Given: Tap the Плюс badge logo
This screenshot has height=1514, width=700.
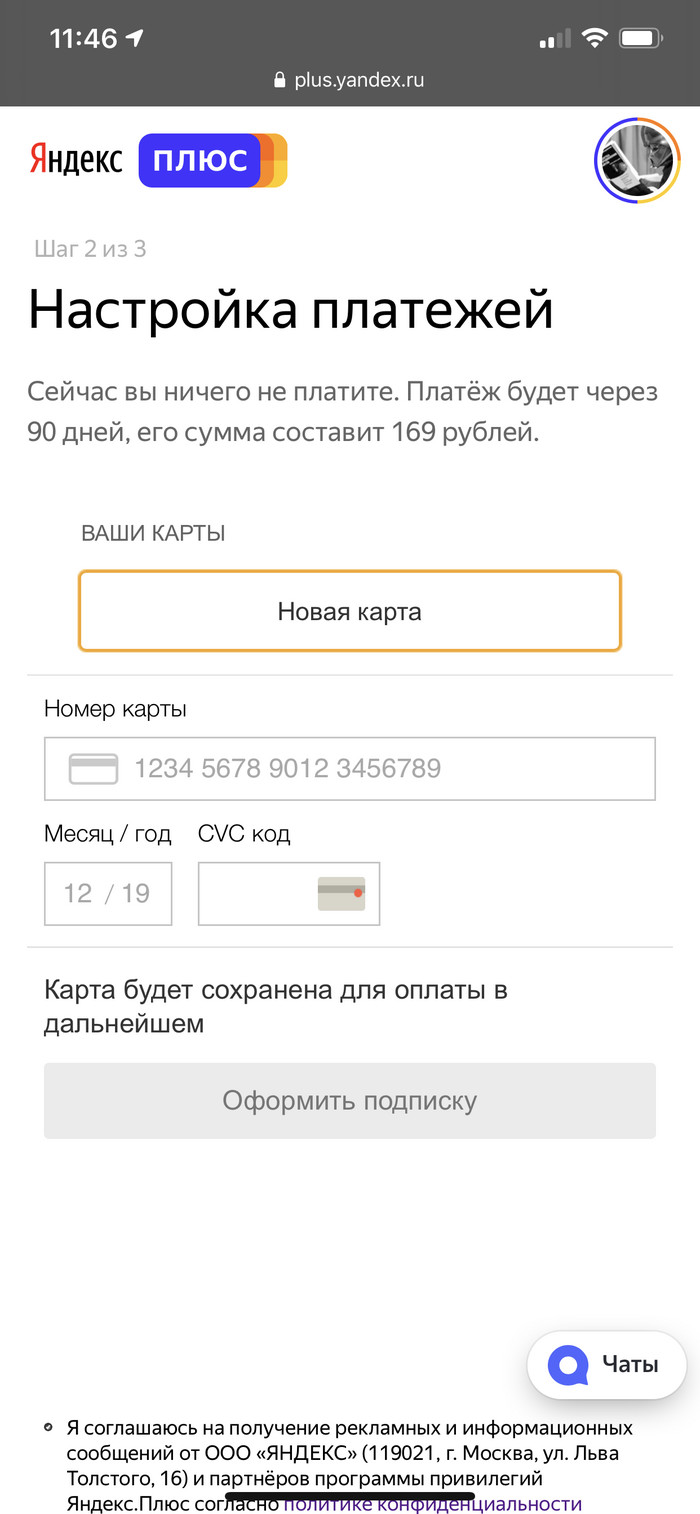Looking at the screenshot, I should (212, 160).
